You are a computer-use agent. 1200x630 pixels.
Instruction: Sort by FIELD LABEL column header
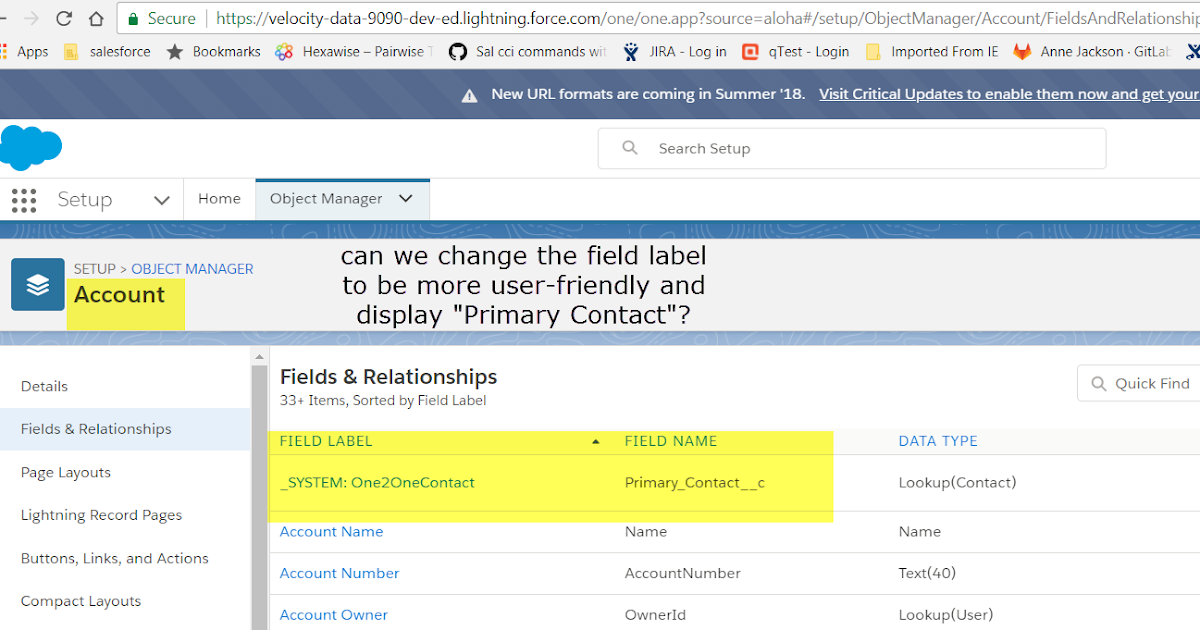click(326, 441)
